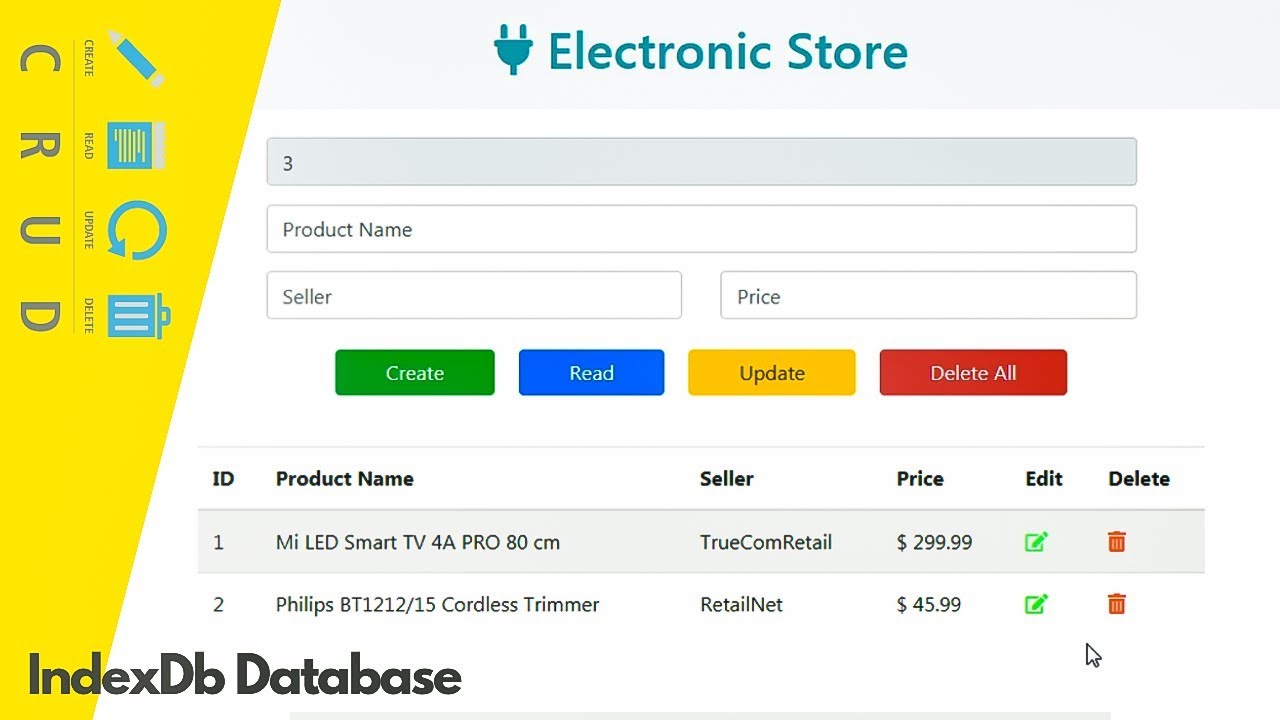Delete the Philips Cordless Trimmer row
This screenshot has height=720, width=1280.
pyautogui.click(x=1117, y=604)
